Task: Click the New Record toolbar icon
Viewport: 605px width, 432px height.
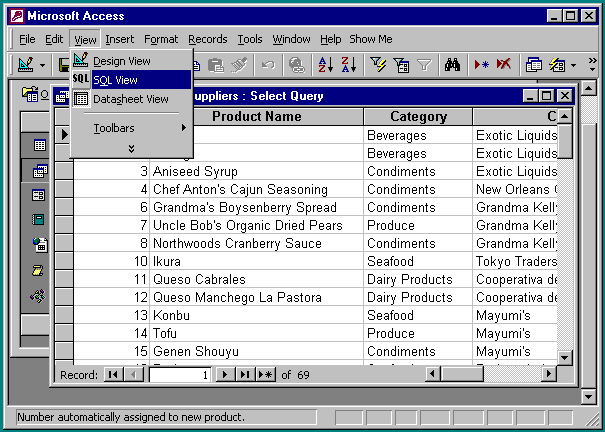Action: click(482, 65)
